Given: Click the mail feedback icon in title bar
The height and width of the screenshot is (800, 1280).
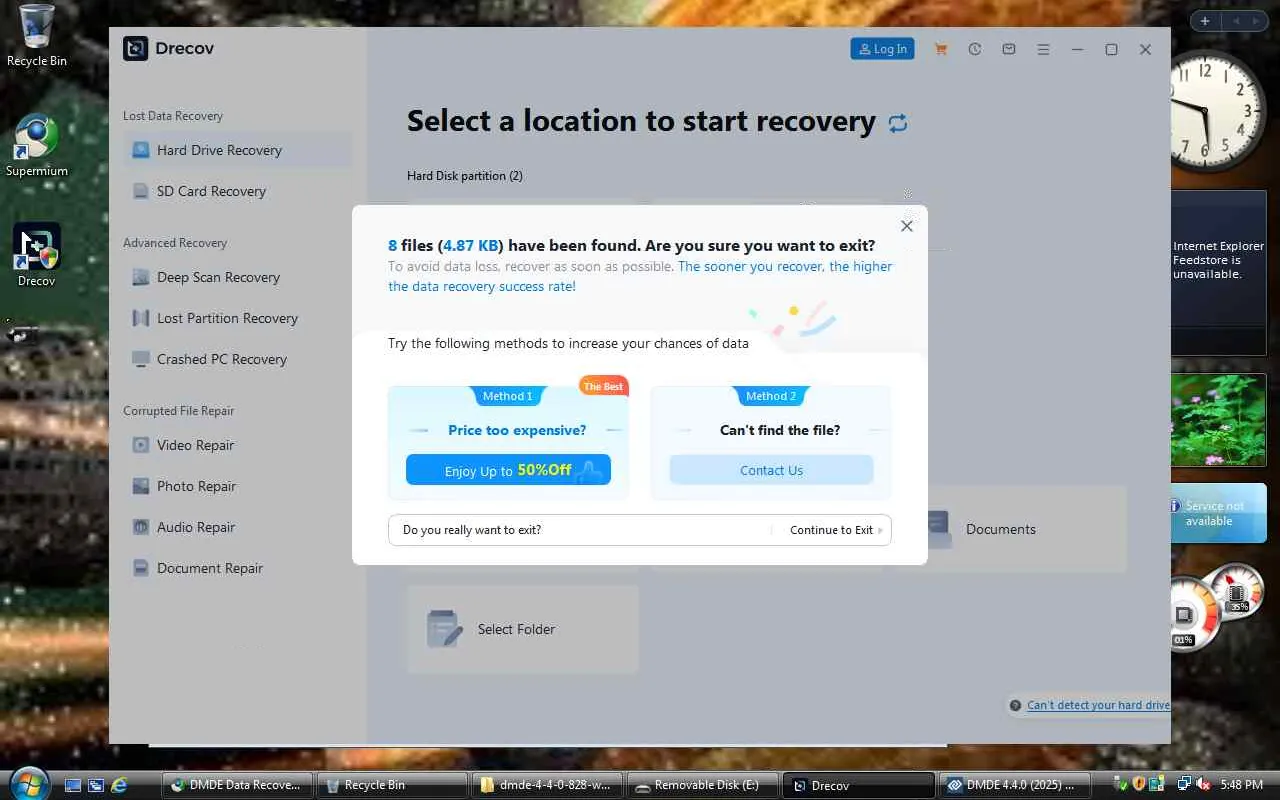Looking at the screenshot, I should coord(1009,49).
